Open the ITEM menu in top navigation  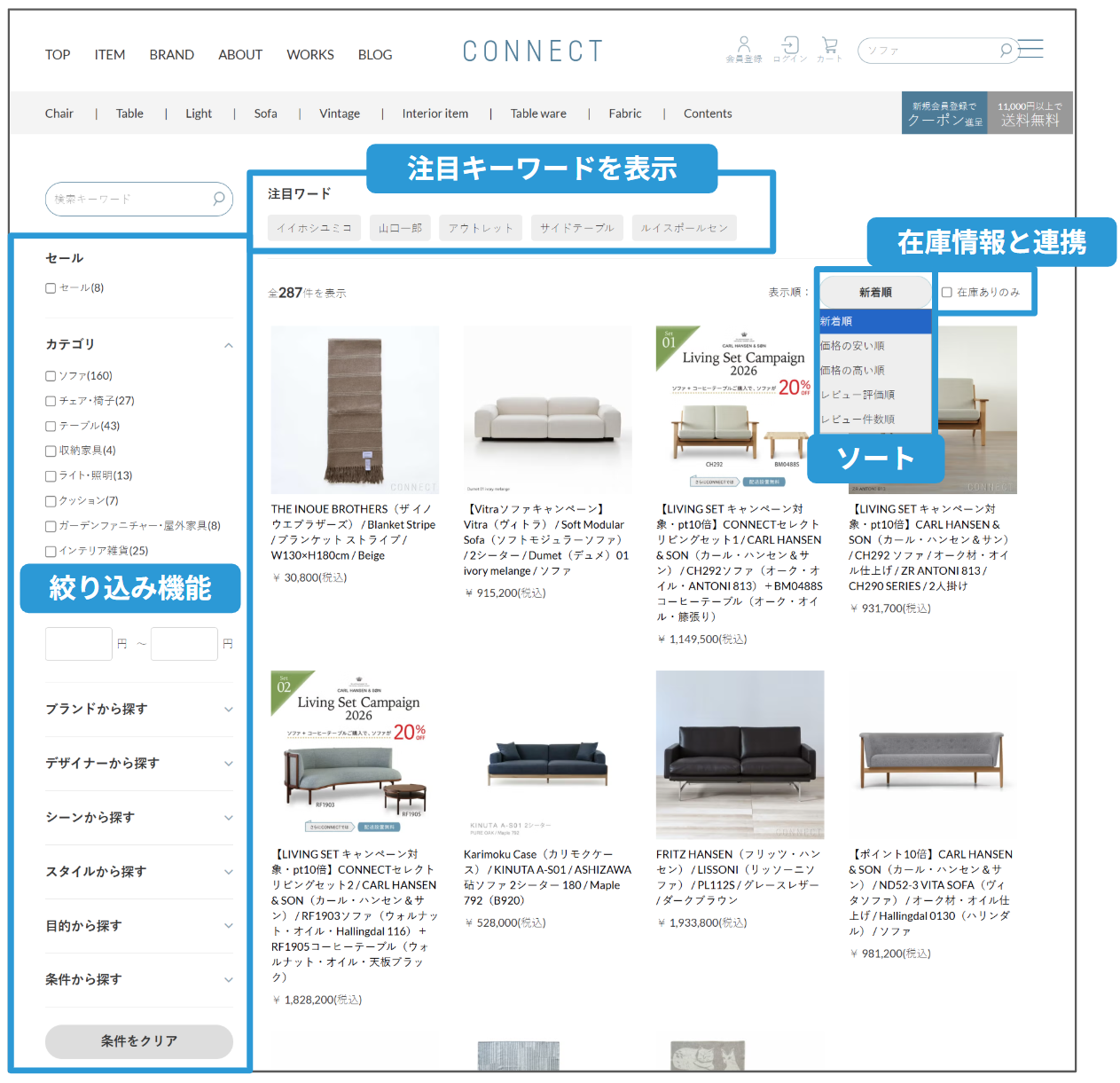click(x=110, y=55)
